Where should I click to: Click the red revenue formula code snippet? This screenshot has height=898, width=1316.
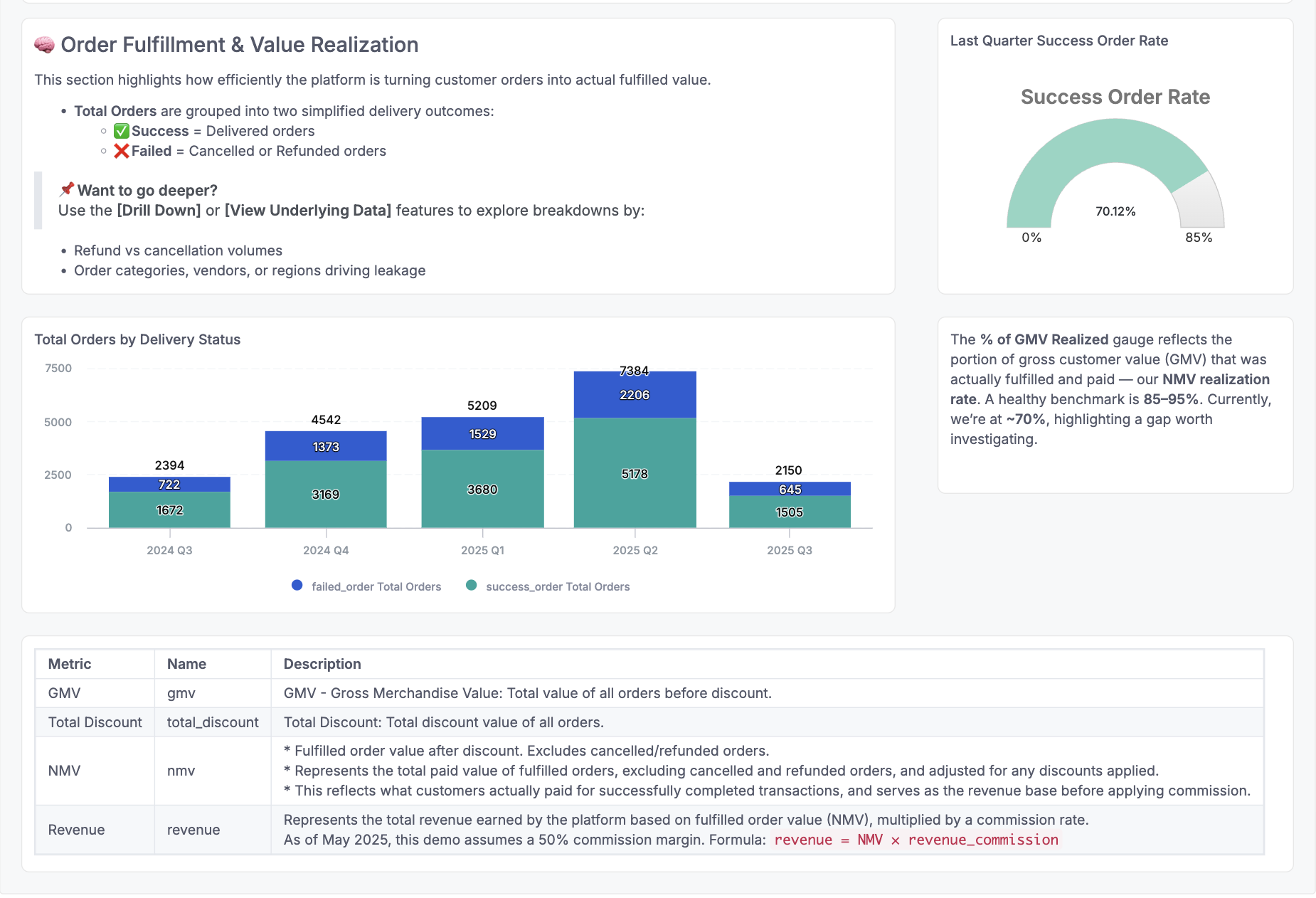[916, 840]
